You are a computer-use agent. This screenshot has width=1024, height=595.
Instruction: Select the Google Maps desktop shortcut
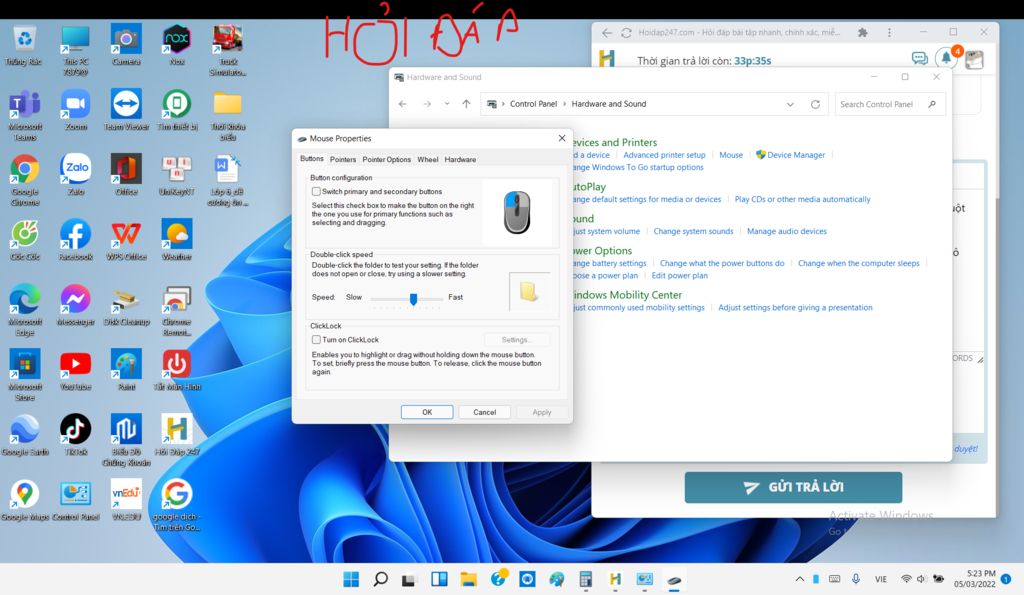click(x=25, y=500)
